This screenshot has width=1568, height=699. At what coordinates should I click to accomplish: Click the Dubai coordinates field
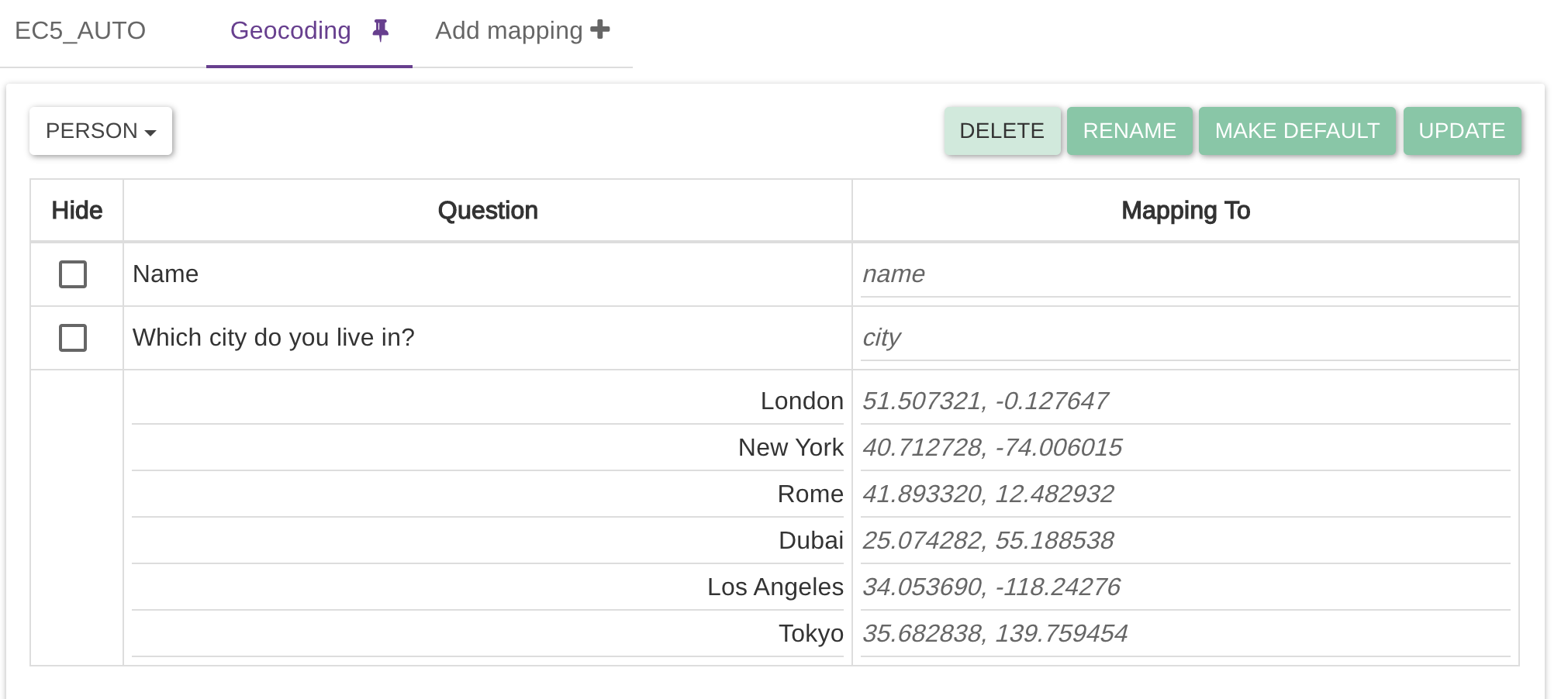pyautogui.click(x=1185, y=541)
